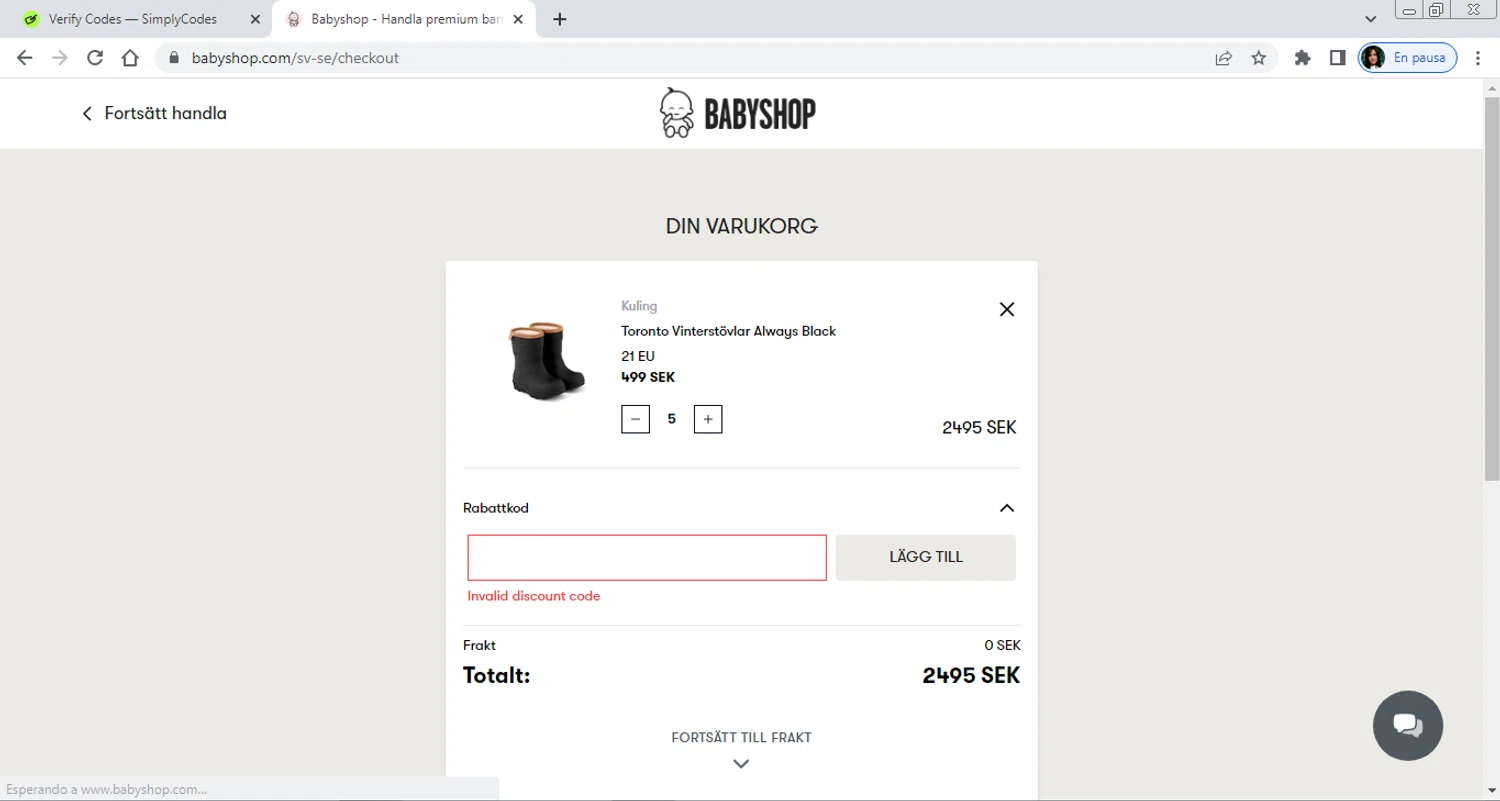Click the Frakt 0 SEK value

click(1002, 646)
